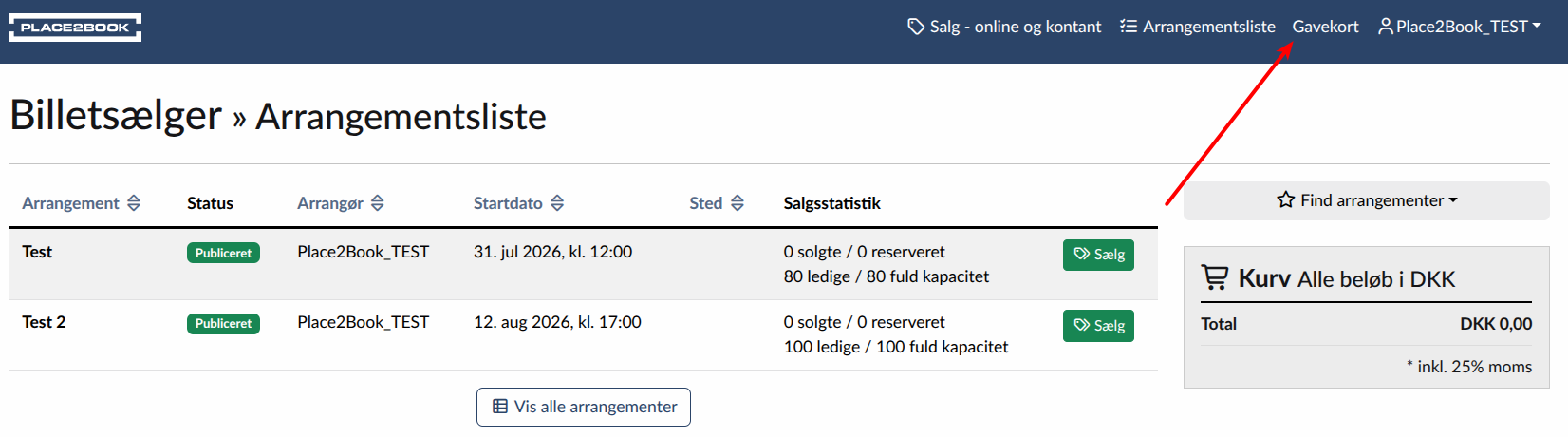Click the Place2Book logo

tap(75, 28)
